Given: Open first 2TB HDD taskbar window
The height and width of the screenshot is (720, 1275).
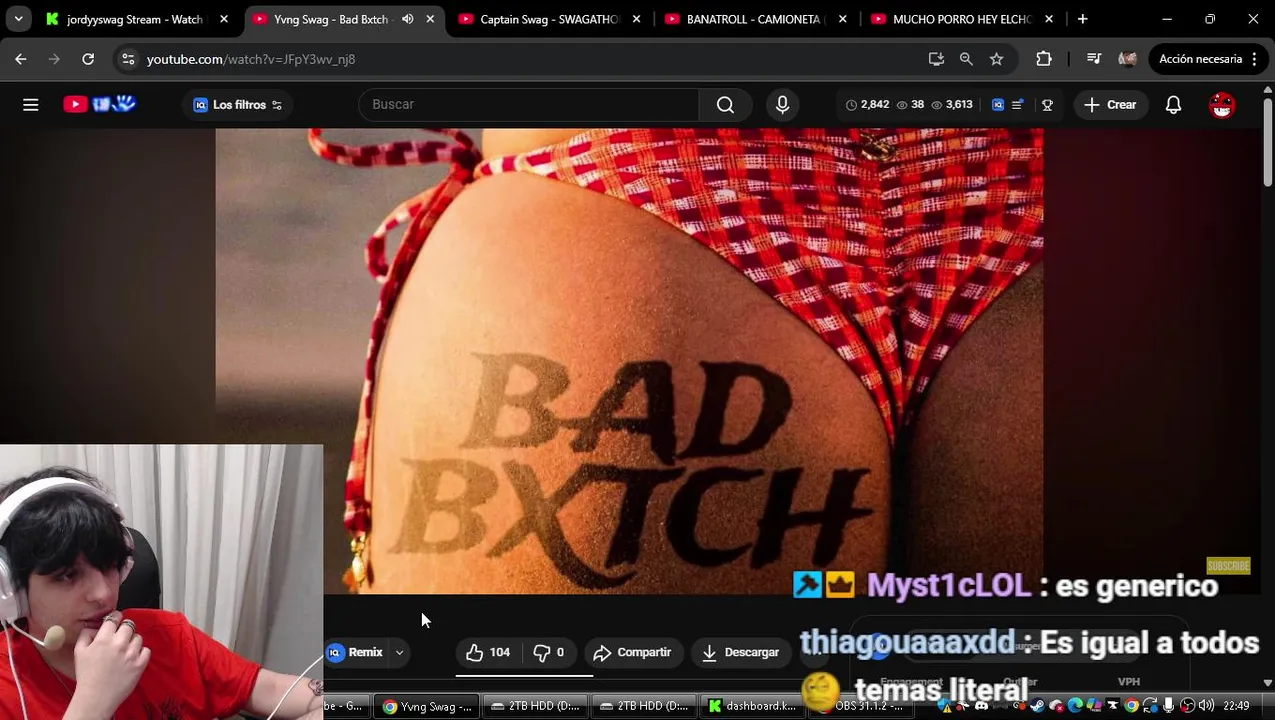Looking at the screenshot, I should tap(535, 706).
